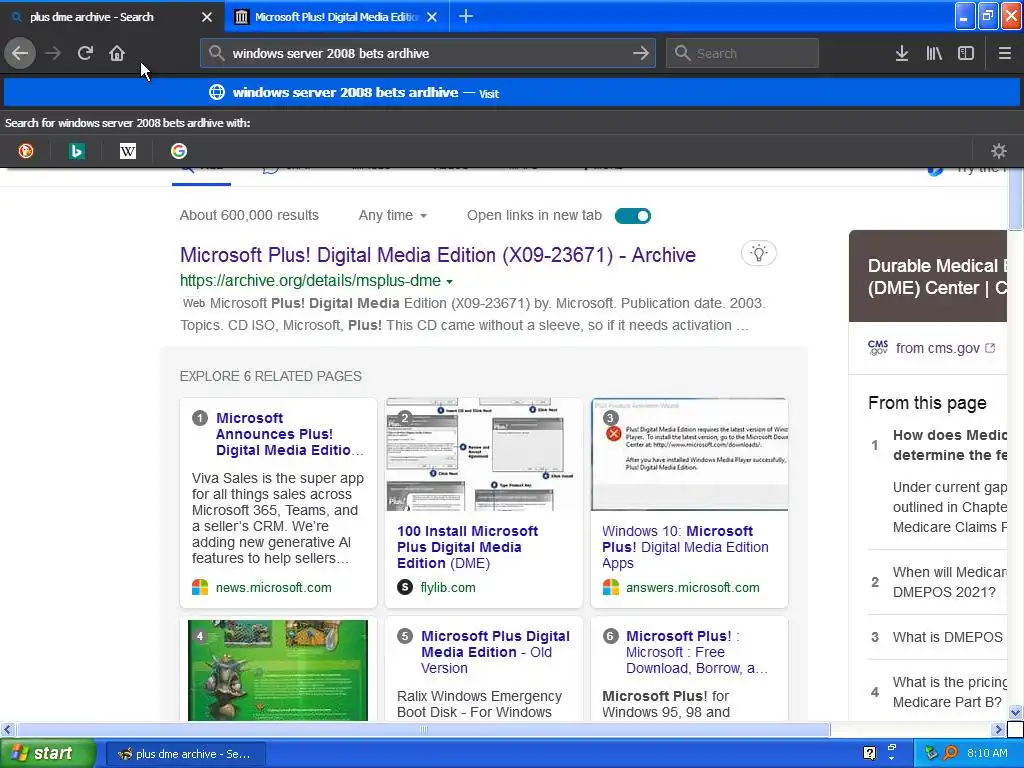This screenshot has width=1024, height=768.
Task: Open the external link icon beside cms.gov
Action: click(990, 348)
